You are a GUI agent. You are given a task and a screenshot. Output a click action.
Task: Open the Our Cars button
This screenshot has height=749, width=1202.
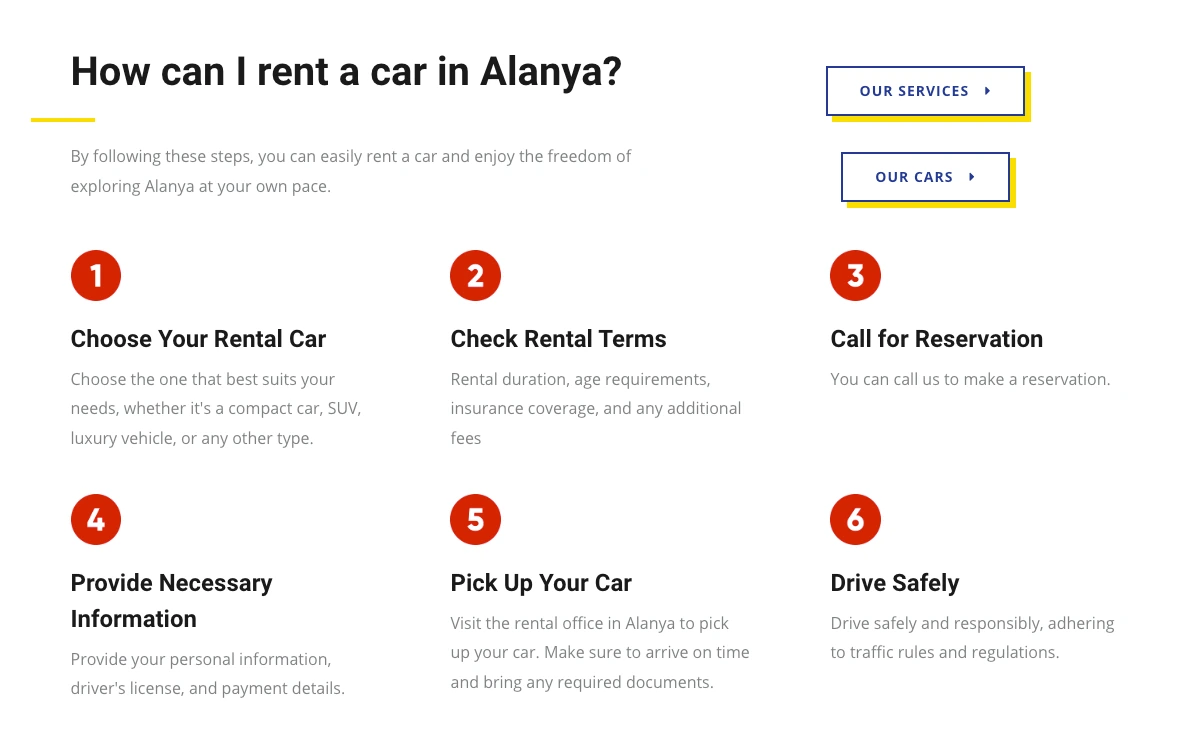[x=925, y=177]
